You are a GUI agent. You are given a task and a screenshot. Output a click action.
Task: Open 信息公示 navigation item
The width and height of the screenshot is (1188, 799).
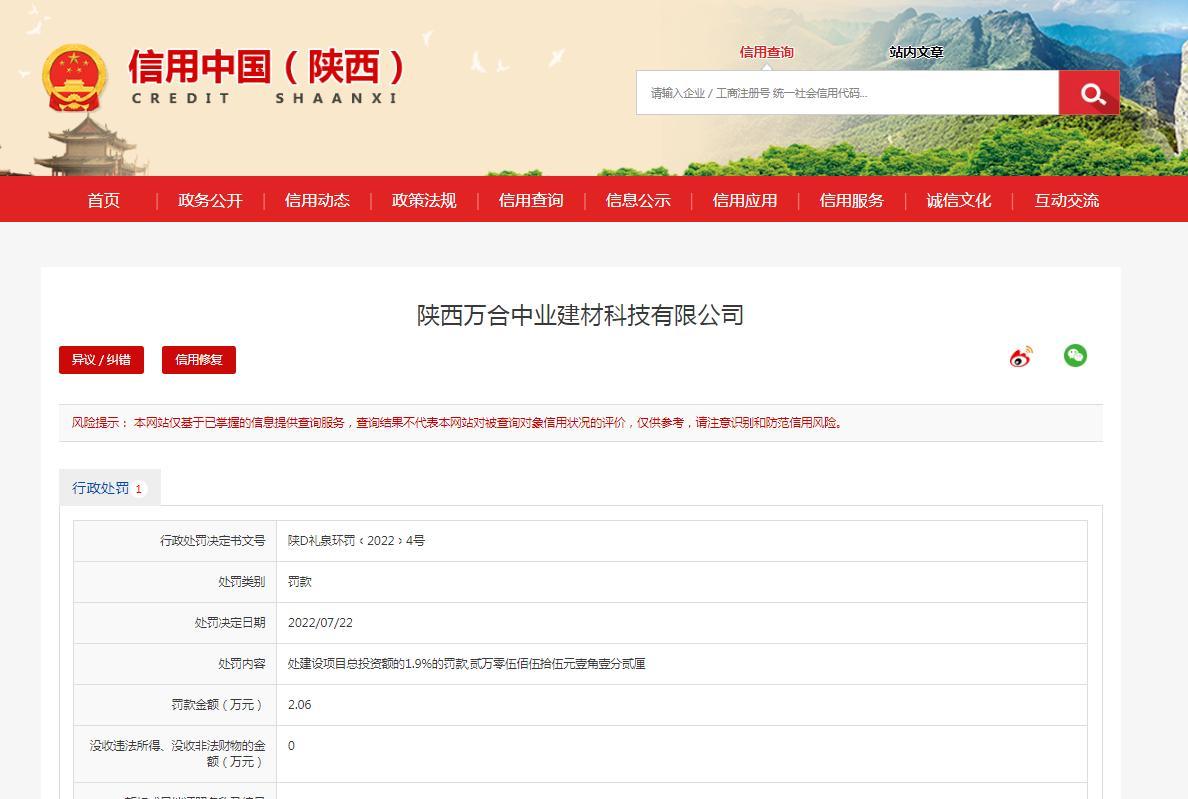(x=638, y=201)
